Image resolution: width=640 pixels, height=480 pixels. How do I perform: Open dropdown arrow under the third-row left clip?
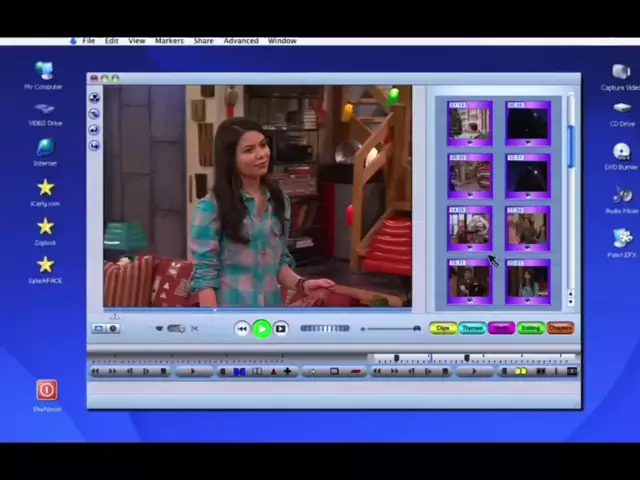click(x=470, y=247)
